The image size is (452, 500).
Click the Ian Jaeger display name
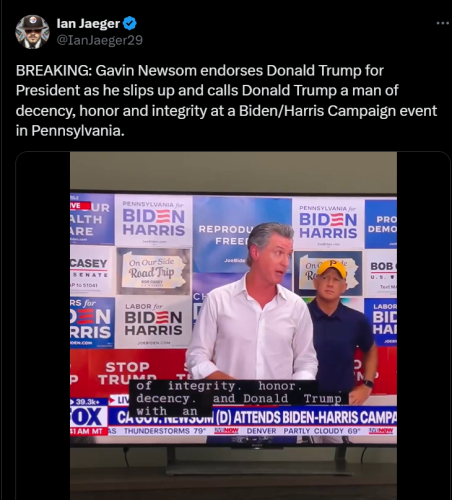pos(88,23)
